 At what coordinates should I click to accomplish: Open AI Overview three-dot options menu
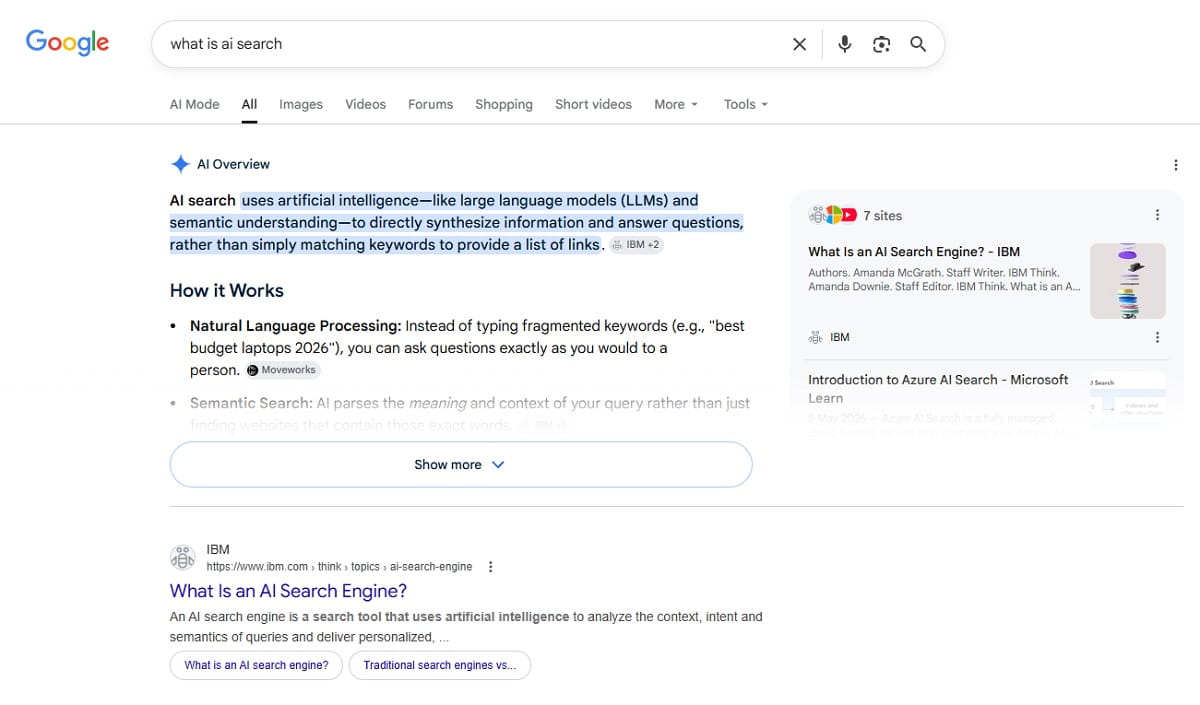tap(1175, 165)
